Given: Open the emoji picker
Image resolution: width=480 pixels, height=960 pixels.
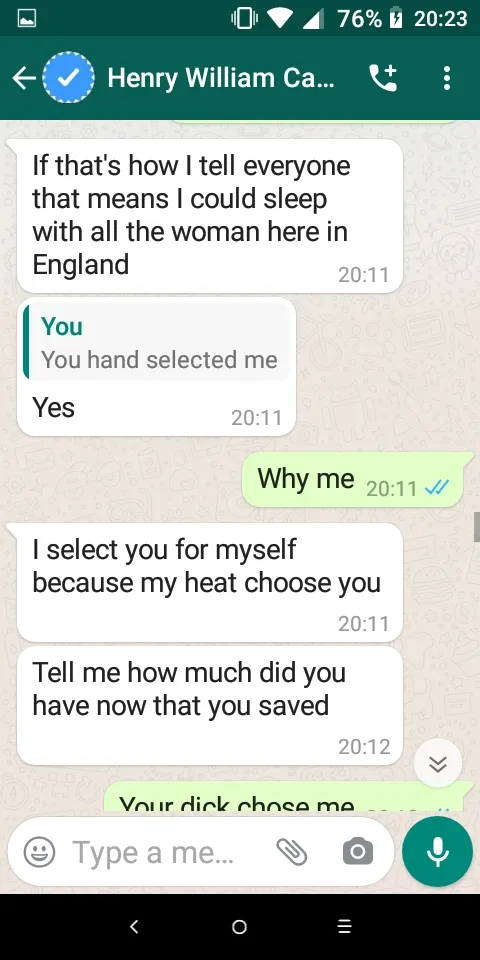Looking at the screenshot, I should (39, 852).
